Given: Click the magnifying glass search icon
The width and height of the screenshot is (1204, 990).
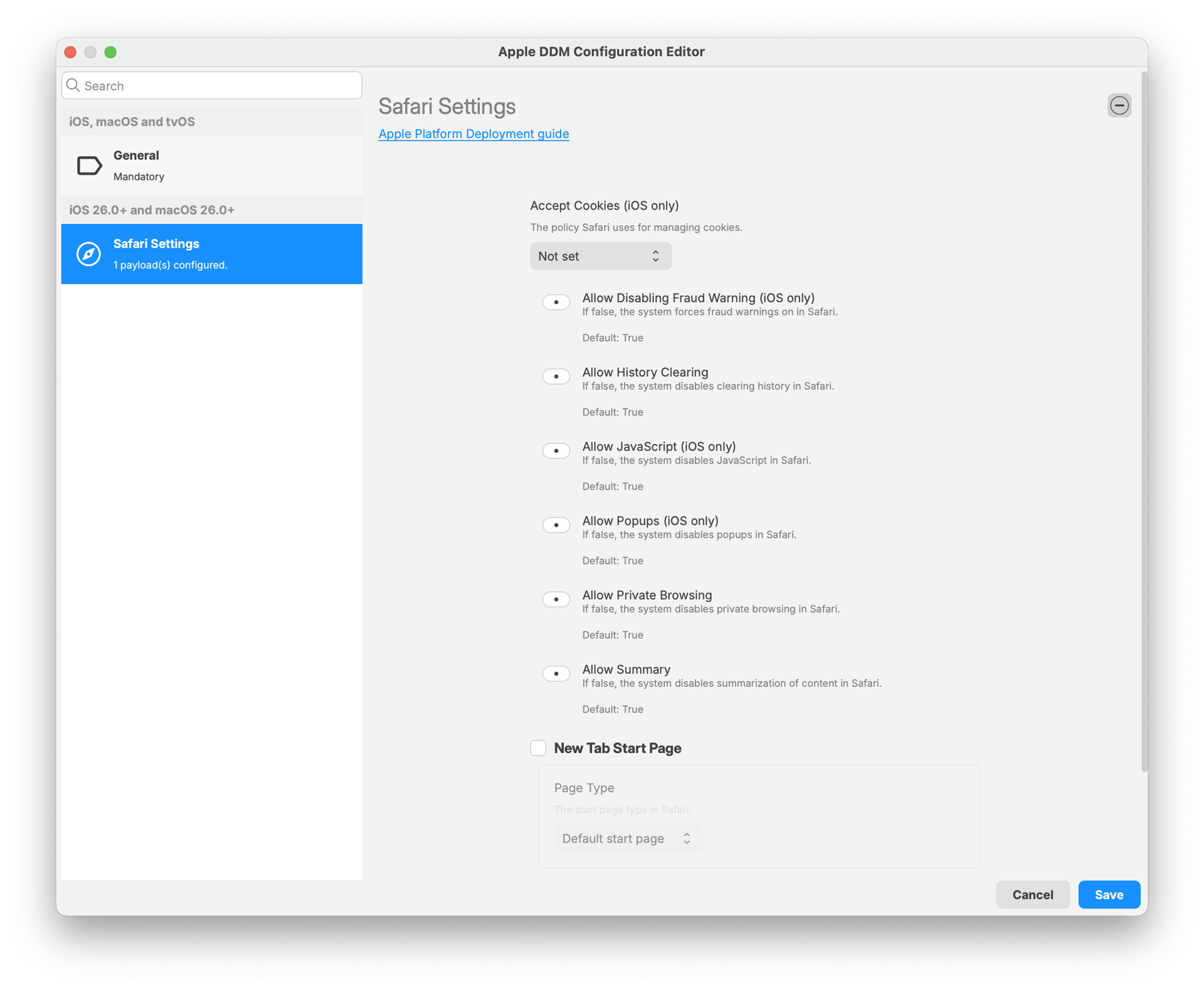Looking at the screenshot, I should (x=73, y=85).
